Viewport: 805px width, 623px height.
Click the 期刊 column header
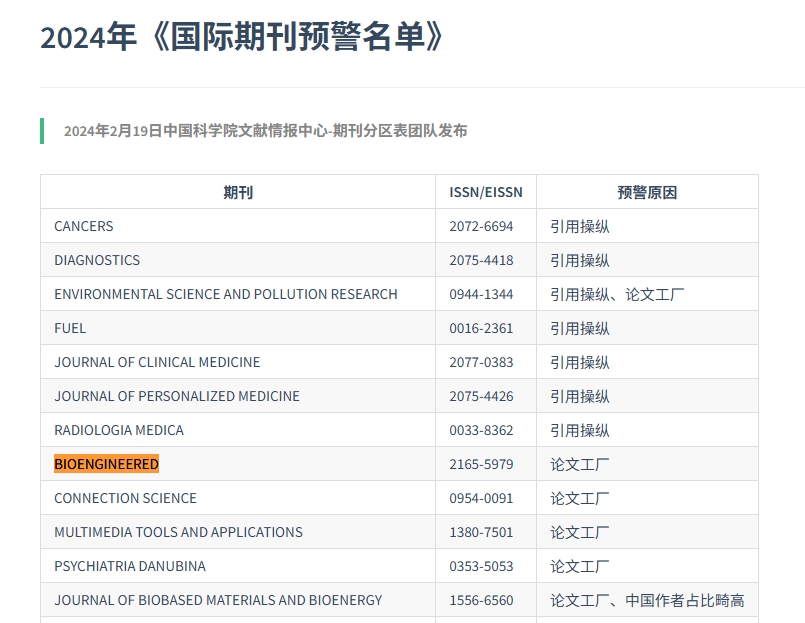237,192
